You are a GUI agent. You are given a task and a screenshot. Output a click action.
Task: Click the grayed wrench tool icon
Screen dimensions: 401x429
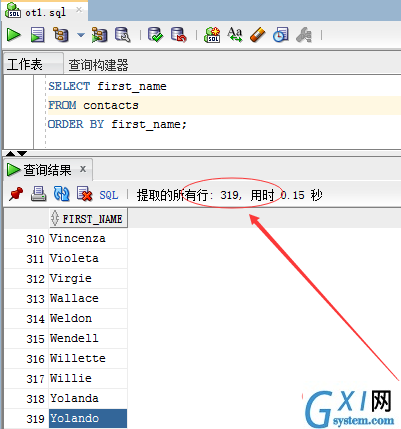(304, 35)
